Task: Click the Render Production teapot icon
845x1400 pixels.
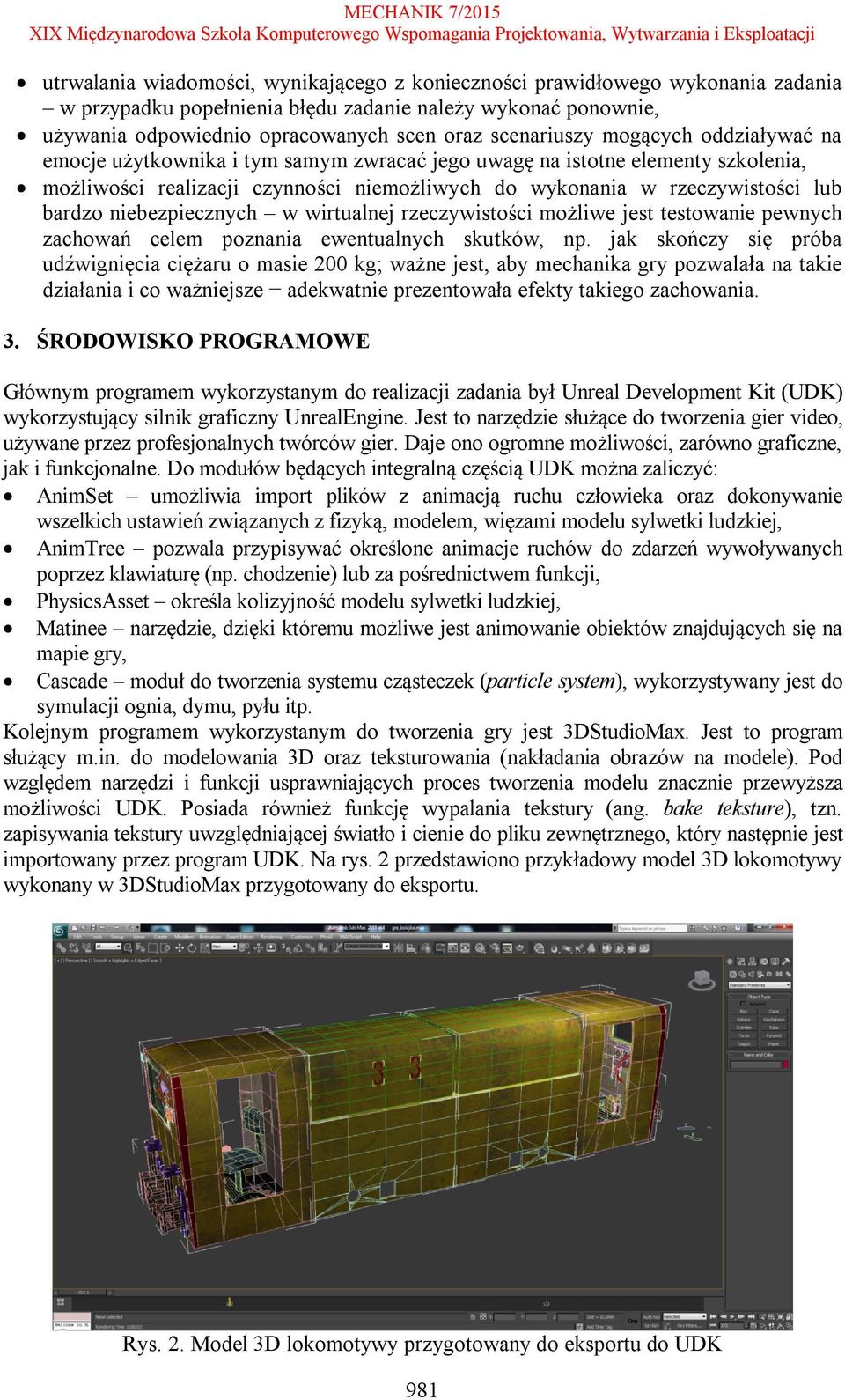Action: coord(521,947)
